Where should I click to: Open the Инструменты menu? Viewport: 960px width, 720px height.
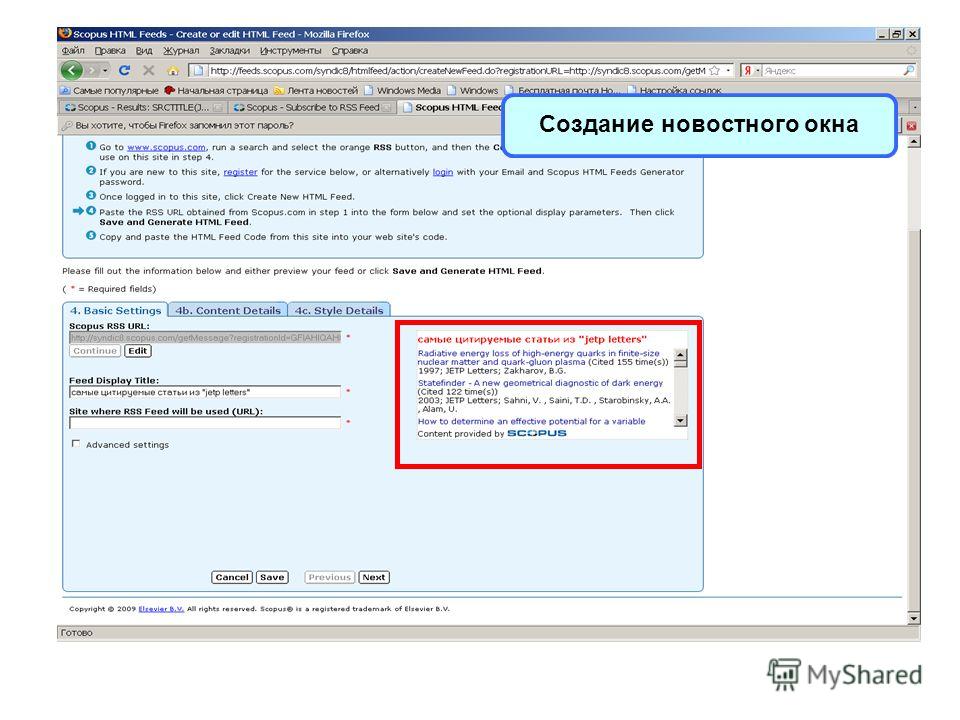click(x=290, y=50)
